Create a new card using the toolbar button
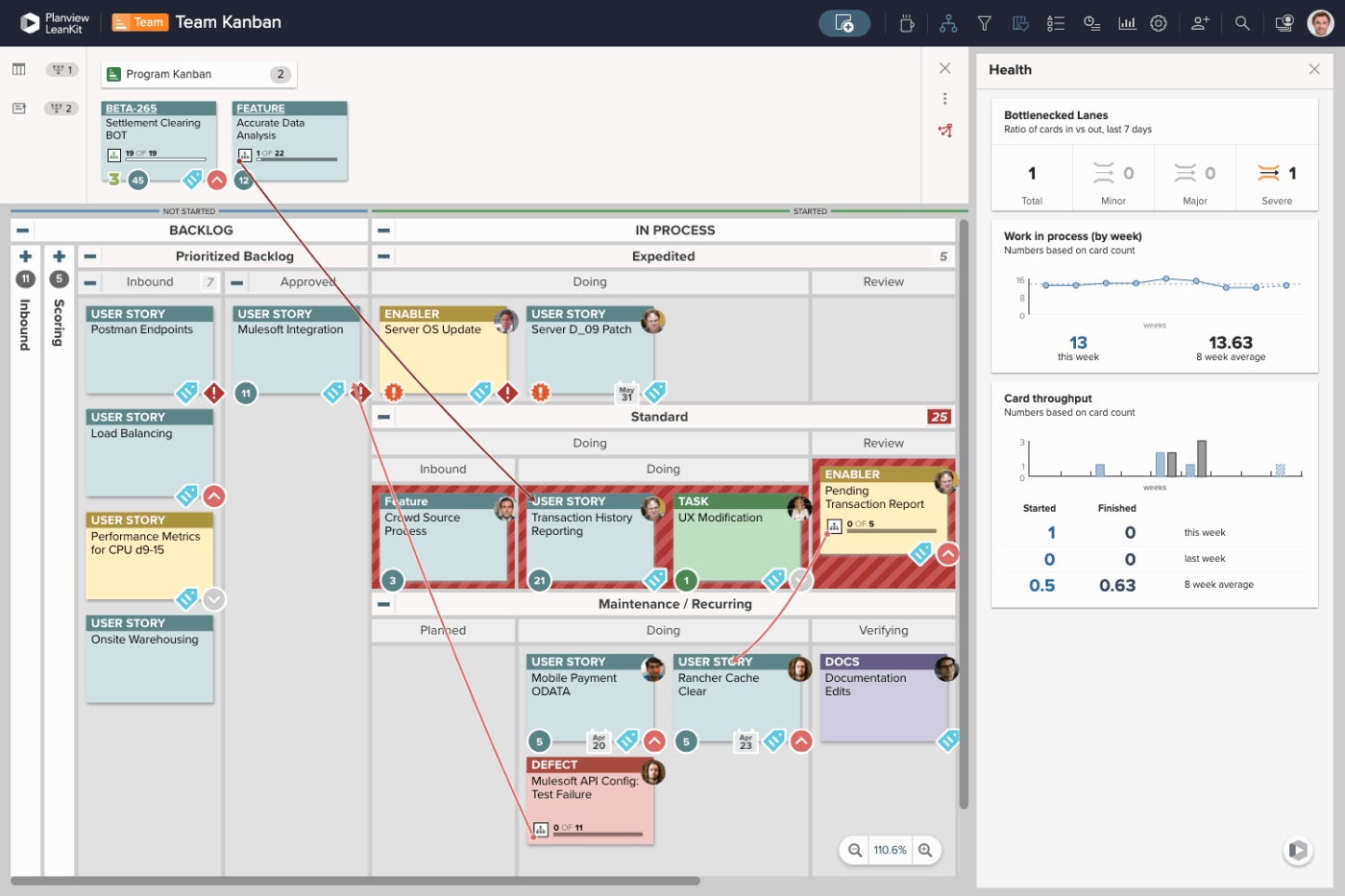 click(x=843, y=22)
